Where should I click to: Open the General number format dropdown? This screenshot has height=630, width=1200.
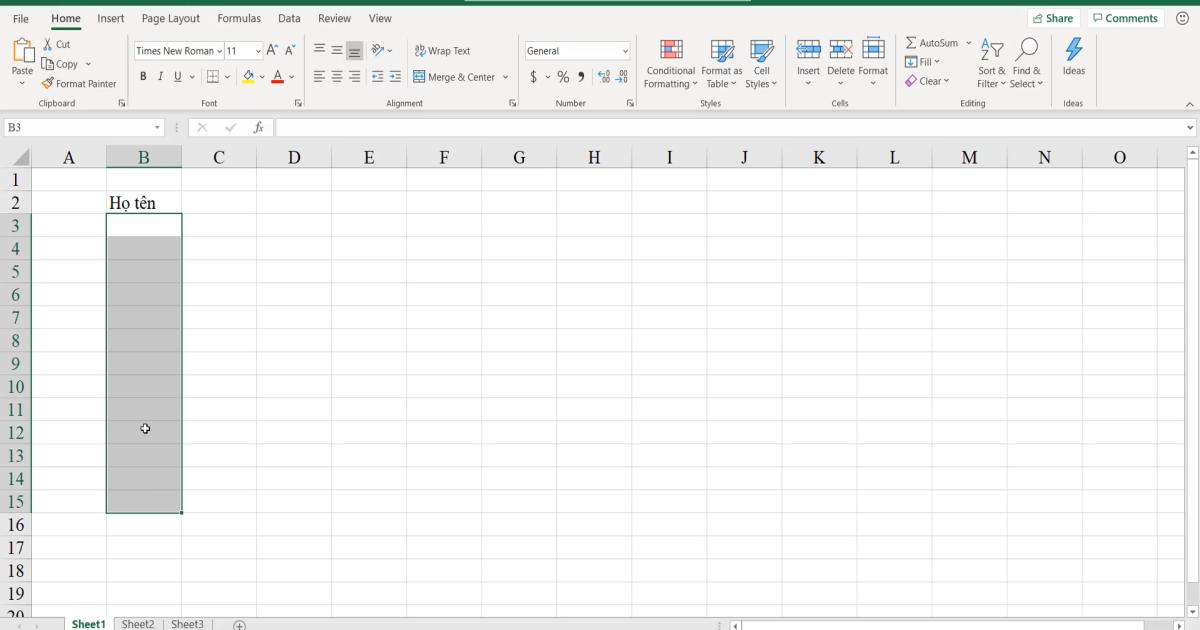pyautogui.click(x=578, y=50)
